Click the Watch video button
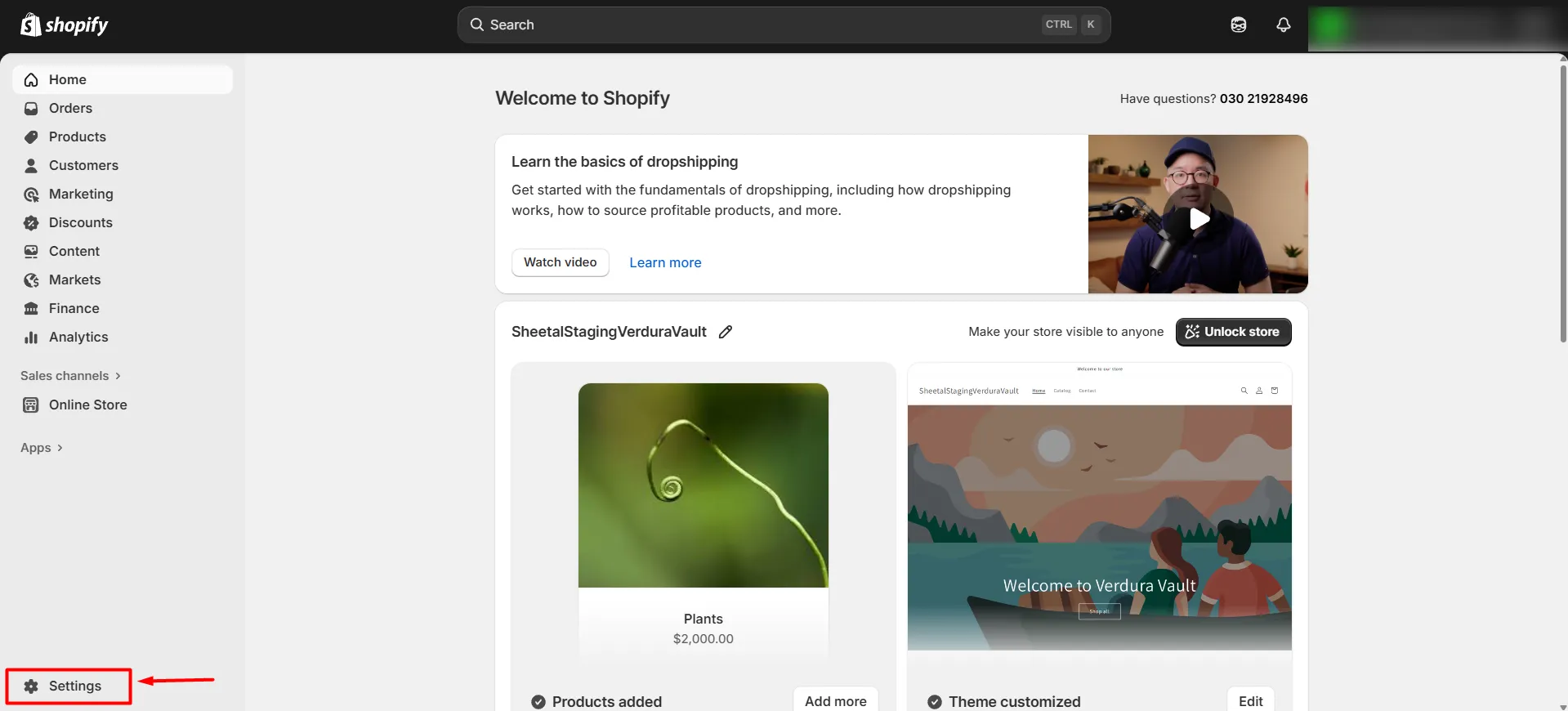Viewport: 1568px width, 711px height. pyautogui.click(x=561, y=262)
